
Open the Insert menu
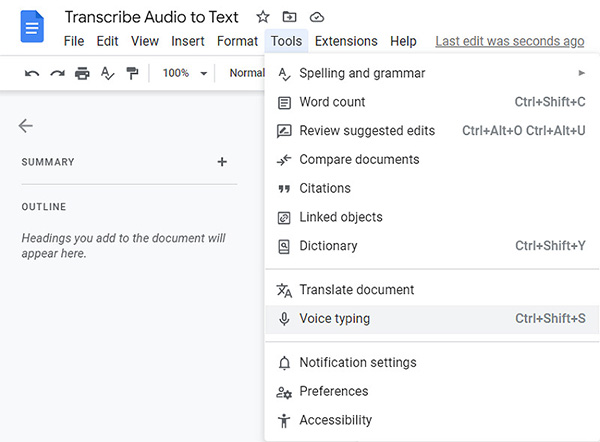pos(188,41)
